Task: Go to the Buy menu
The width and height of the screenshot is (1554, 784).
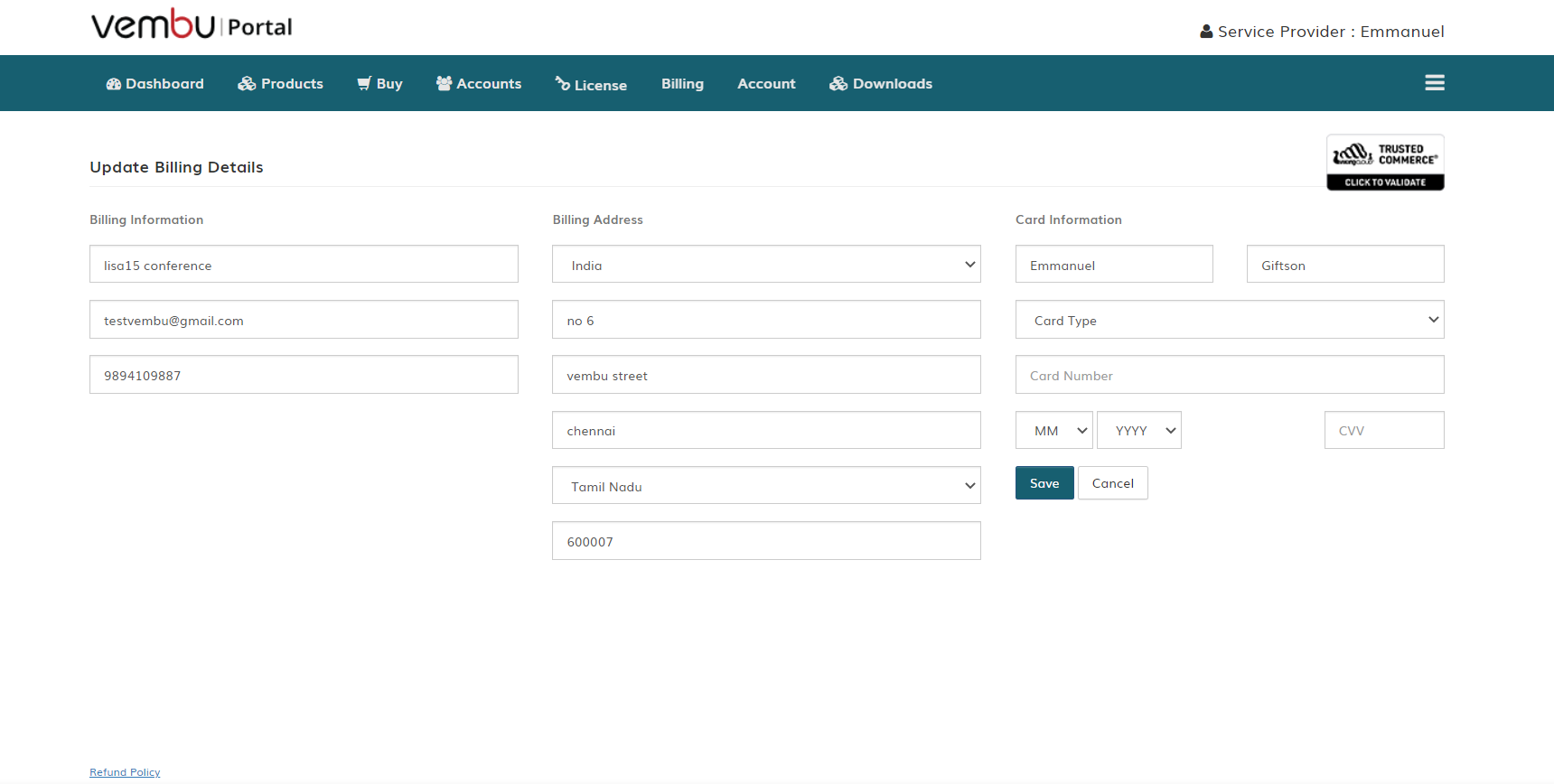Action: click(x=379, y=84)
